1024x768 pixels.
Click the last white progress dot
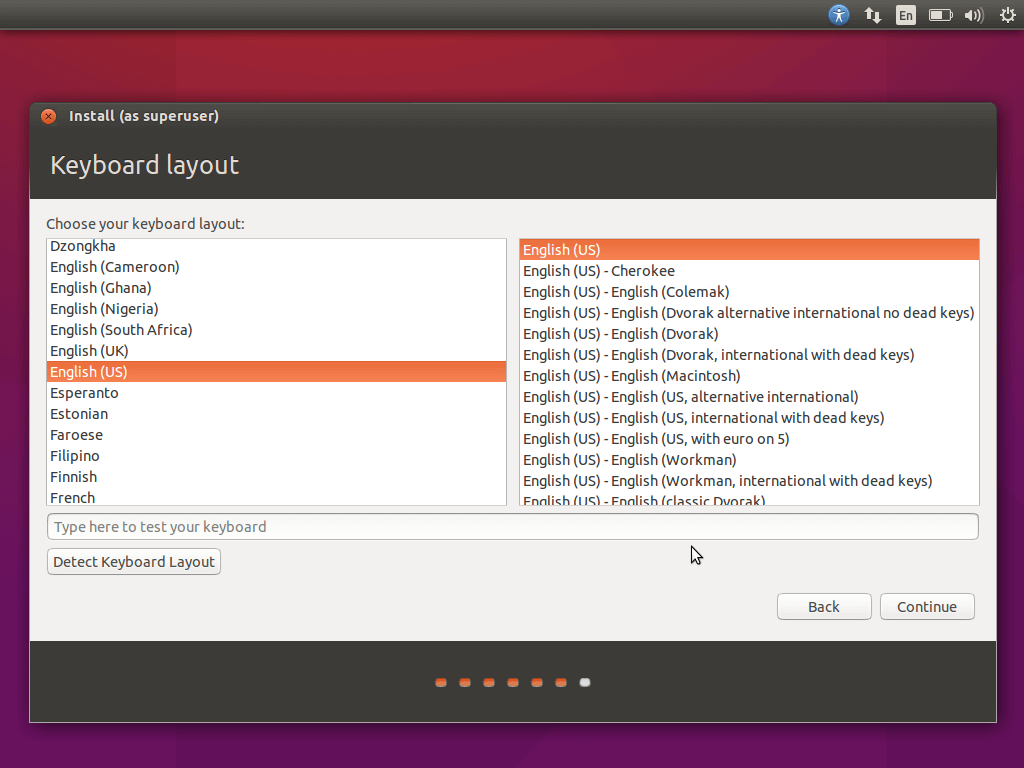click(585, 683)
